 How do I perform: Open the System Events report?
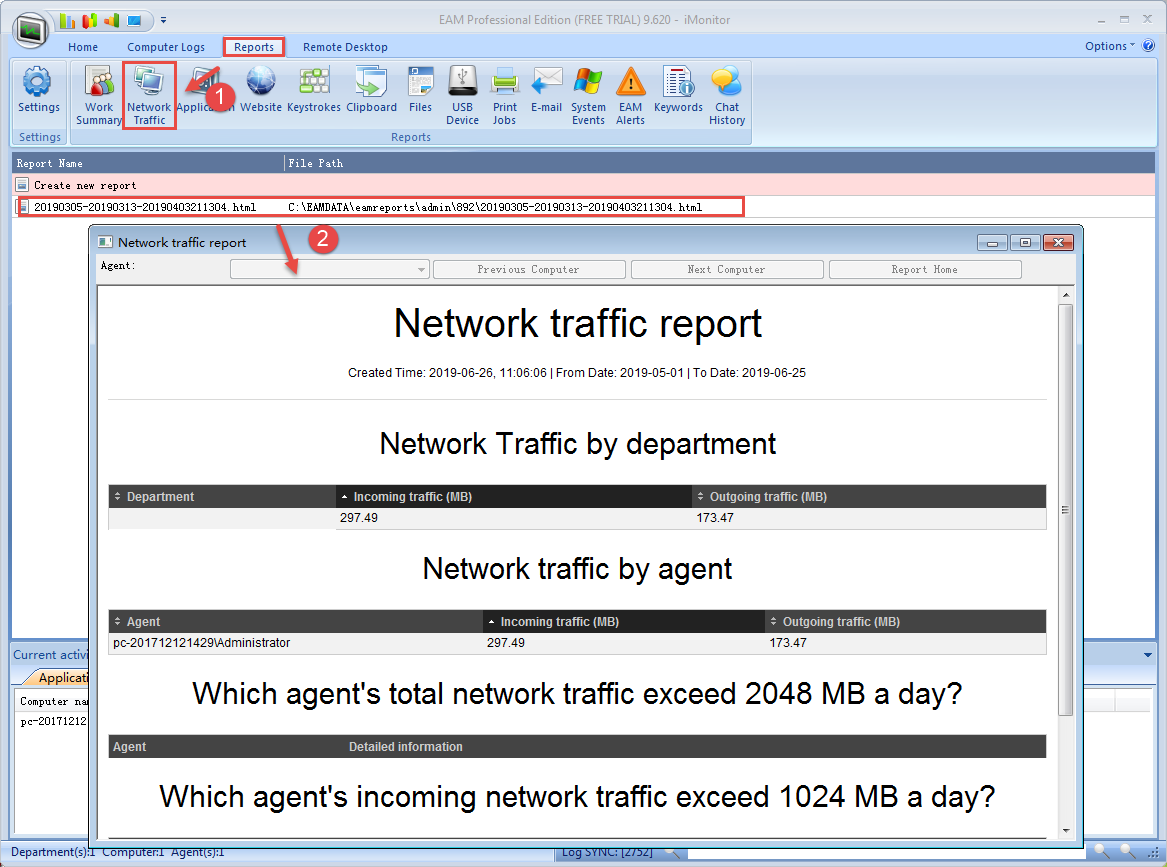coord(588,96)
